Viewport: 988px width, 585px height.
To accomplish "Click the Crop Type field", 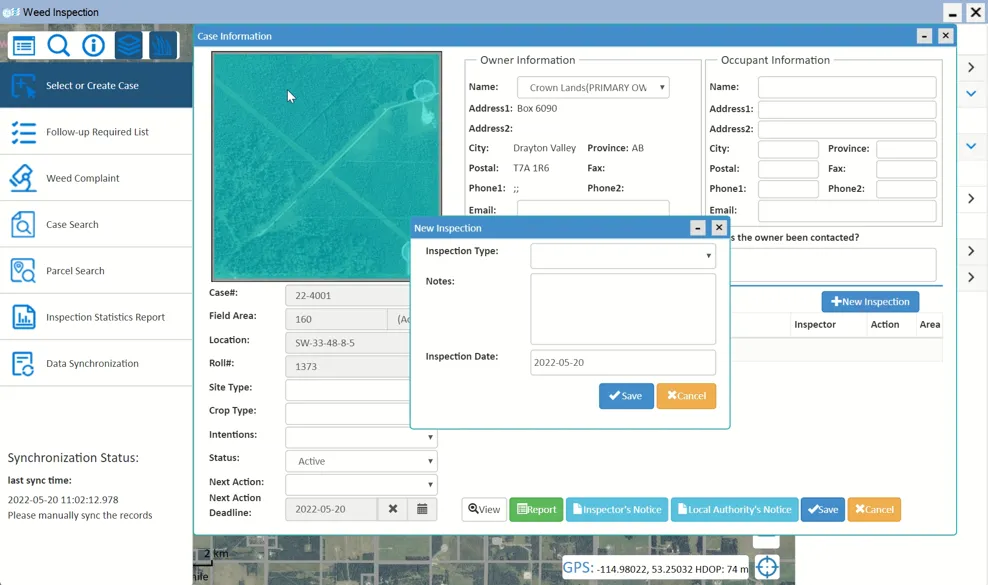I will 348,414.
